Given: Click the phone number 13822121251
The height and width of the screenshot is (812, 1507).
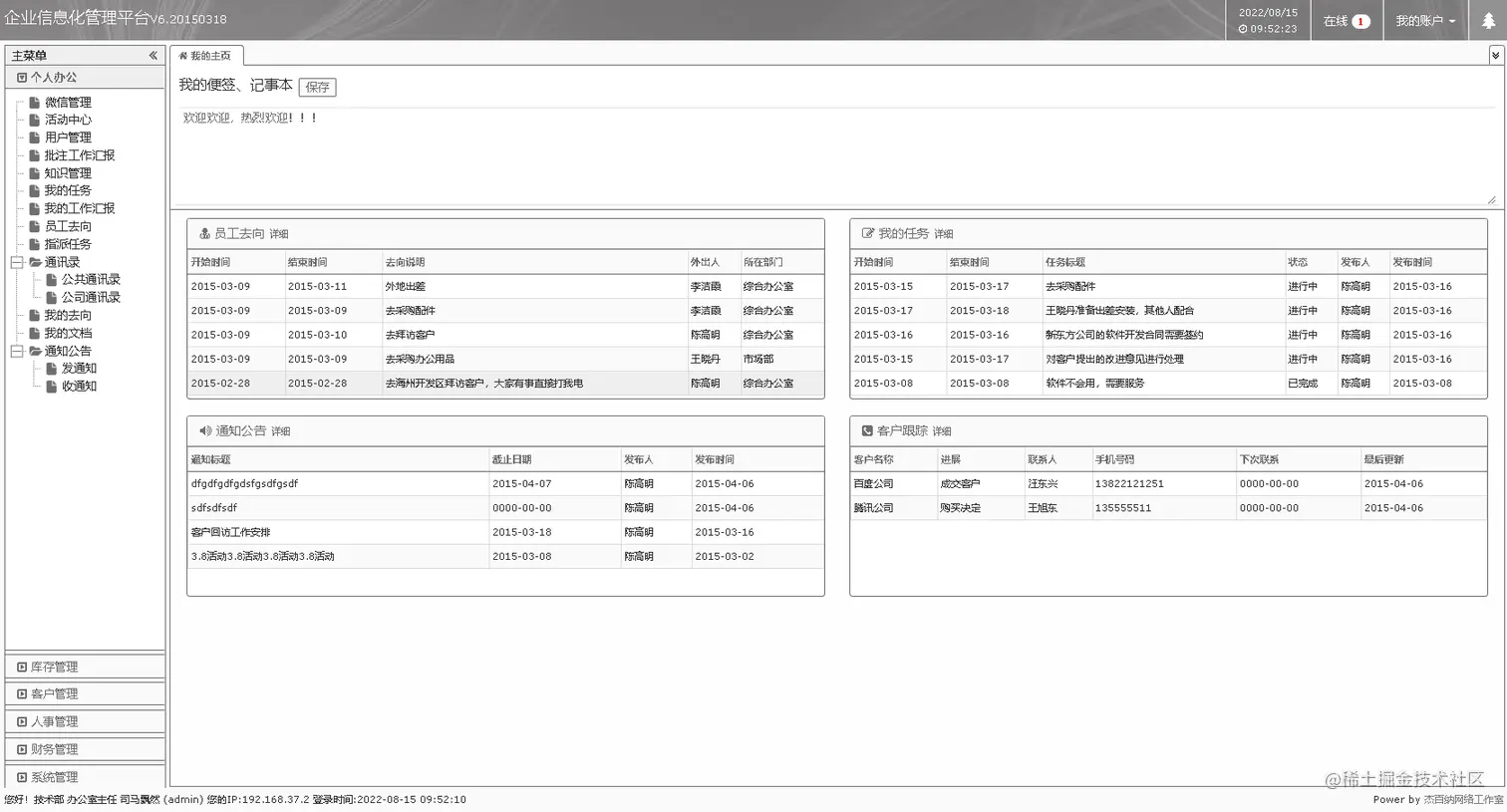Looking at the screenshot, I should [1129, 483].
